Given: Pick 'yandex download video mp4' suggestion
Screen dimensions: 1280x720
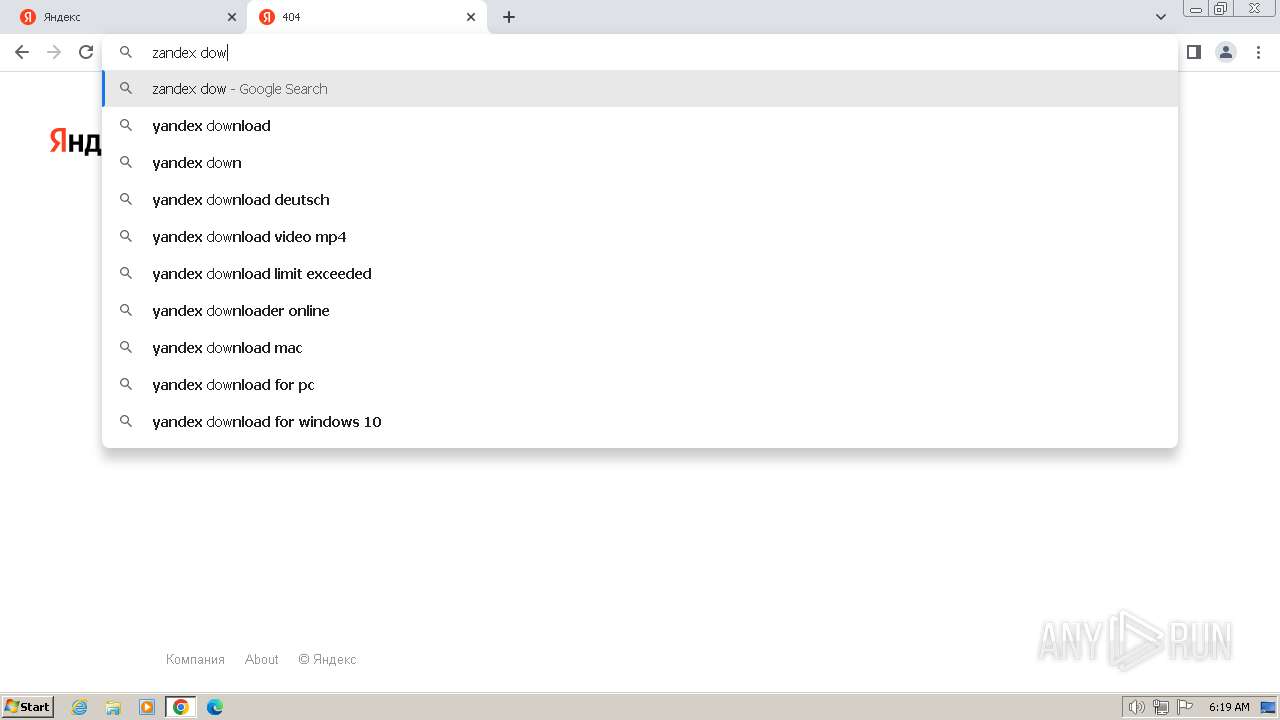Looking at the screenshot, I should (x=640, y=237).
